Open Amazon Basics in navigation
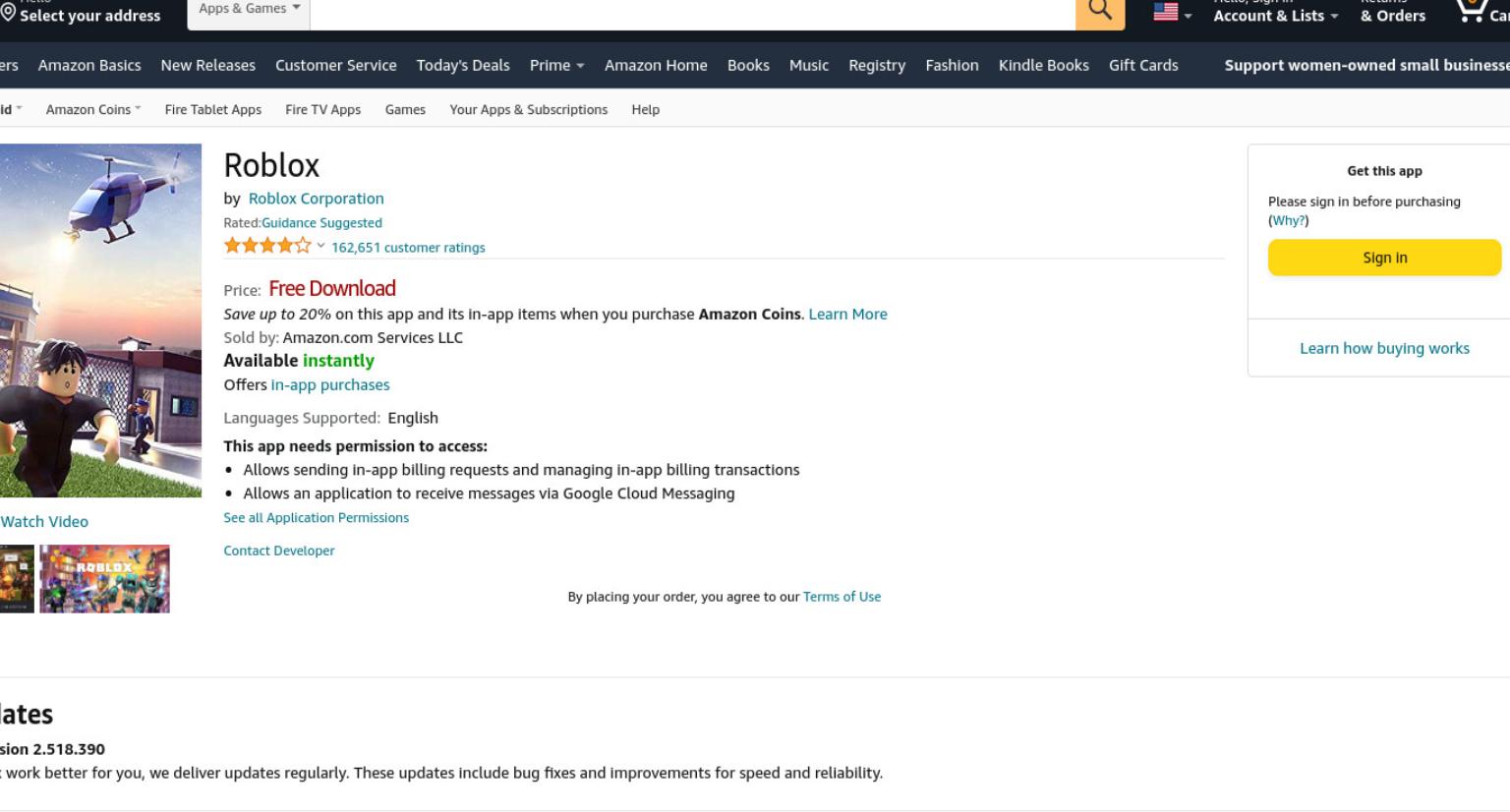Image resolution: width=1510 pixels, height=812 pixels. coord(89,65)
